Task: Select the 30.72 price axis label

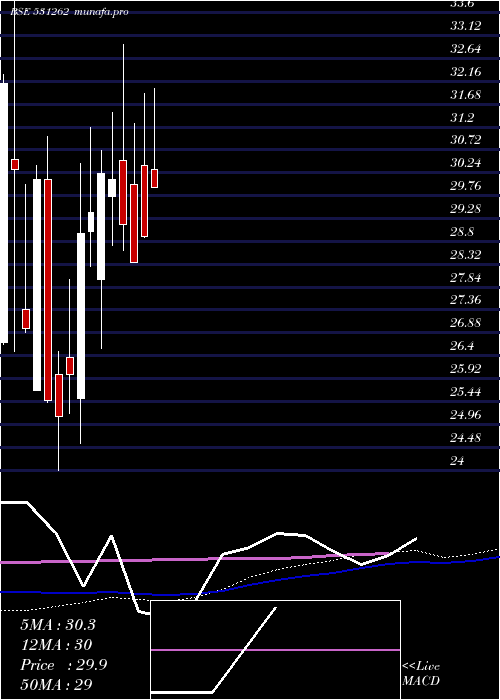Action: pyautogui.click(x=466, y=140)
